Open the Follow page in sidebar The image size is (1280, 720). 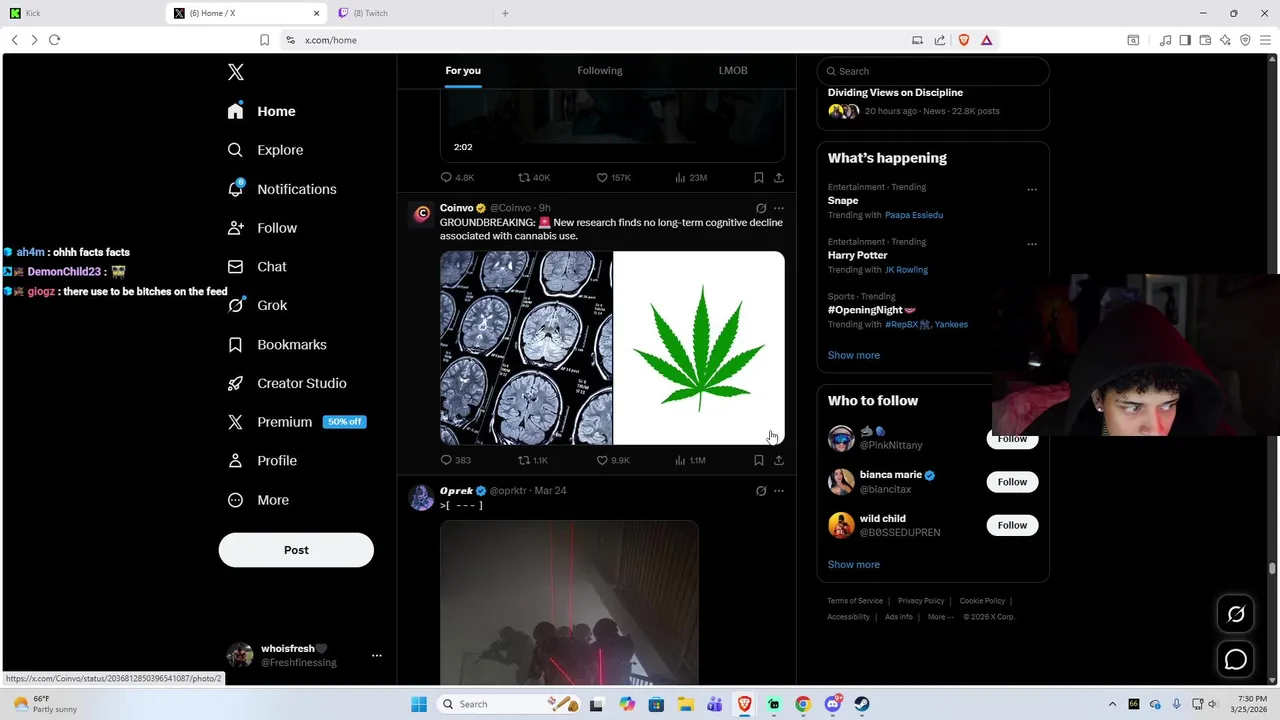point(262,228)
